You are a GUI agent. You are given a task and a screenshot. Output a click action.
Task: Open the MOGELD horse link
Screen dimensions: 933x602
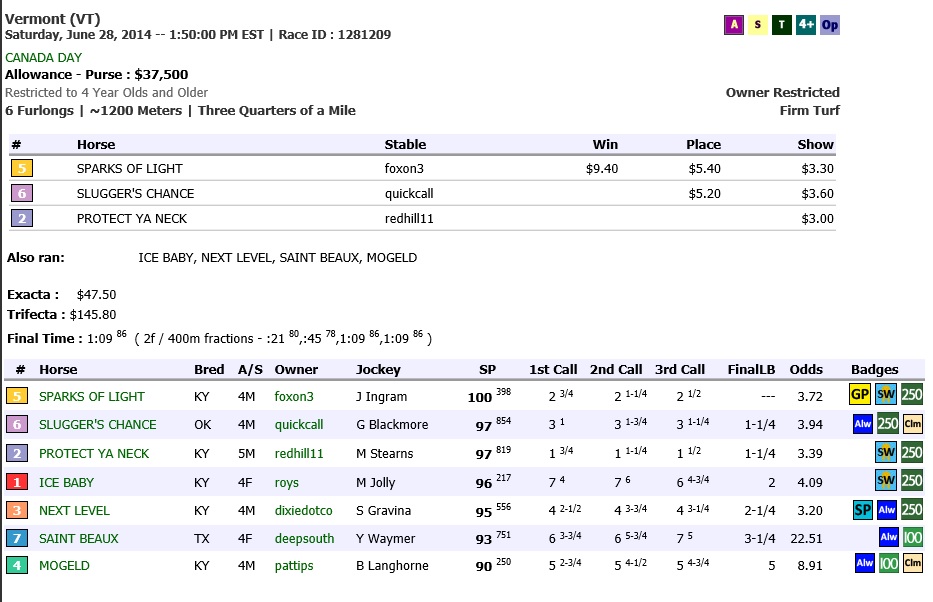click(64, 566)
